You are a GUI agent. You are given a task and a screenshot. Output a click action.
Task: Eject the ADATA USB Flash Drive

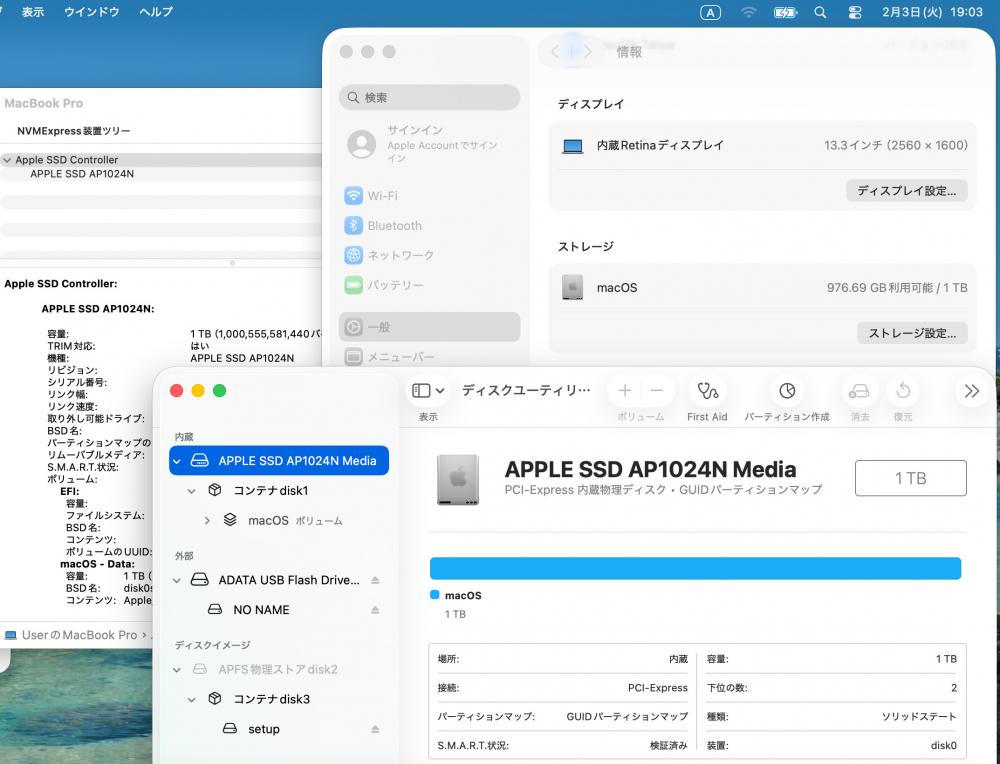pyautogui.click(x=375, y=580)
